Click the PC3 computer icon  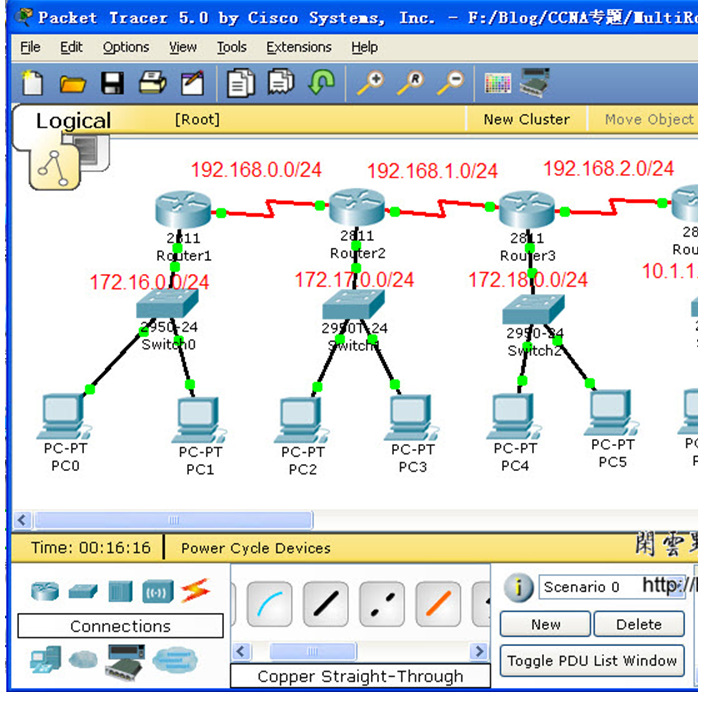coord(412,418)
